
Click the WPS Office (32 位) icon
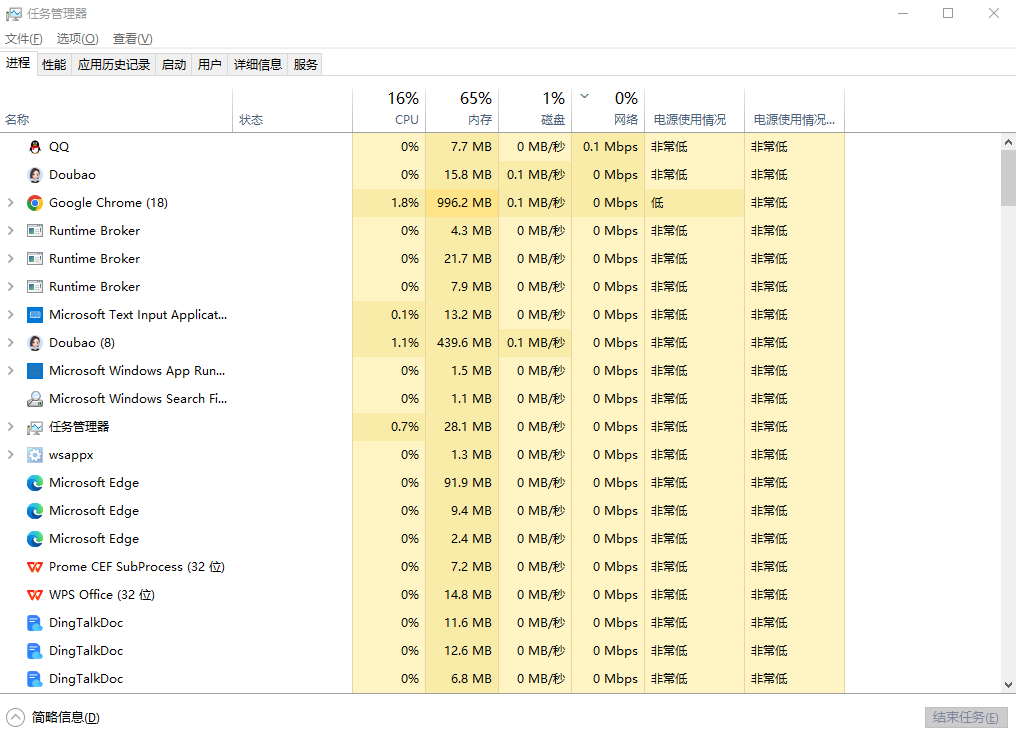tap(35, 595)
